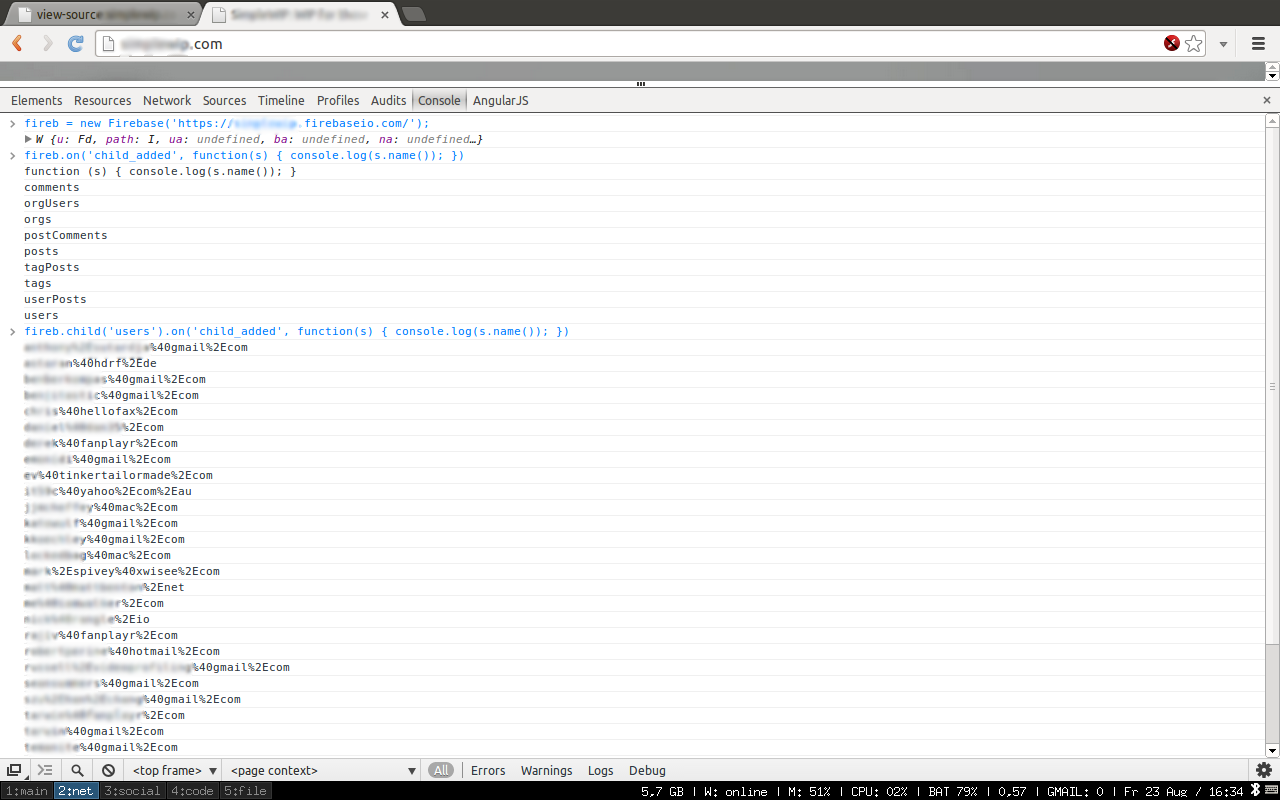This screenshot has height=800, width=1280.
Task: Reload the current page
Action: (75, 44)
